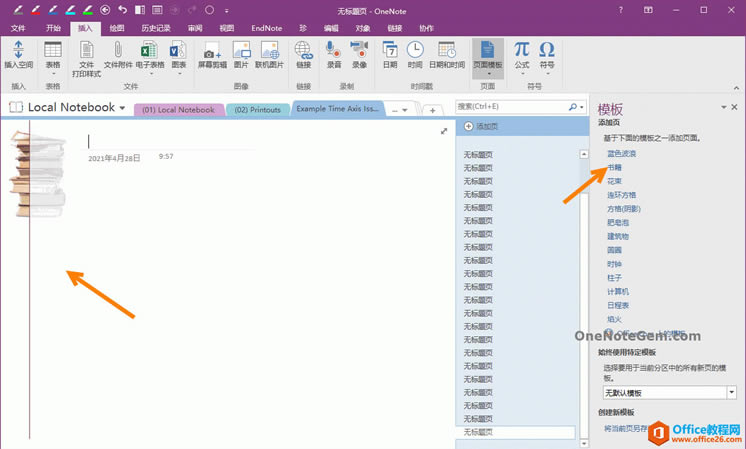746x449 pixels.
Task: Insert 时间 (Time) stamp
Action: tap(415, 55)
